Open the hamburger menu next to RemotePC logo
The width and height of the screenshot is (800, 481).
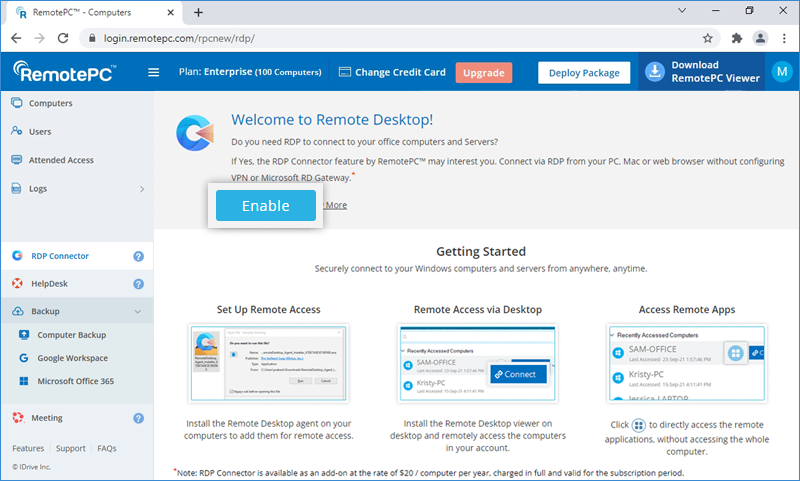click(x=153, y=72)
